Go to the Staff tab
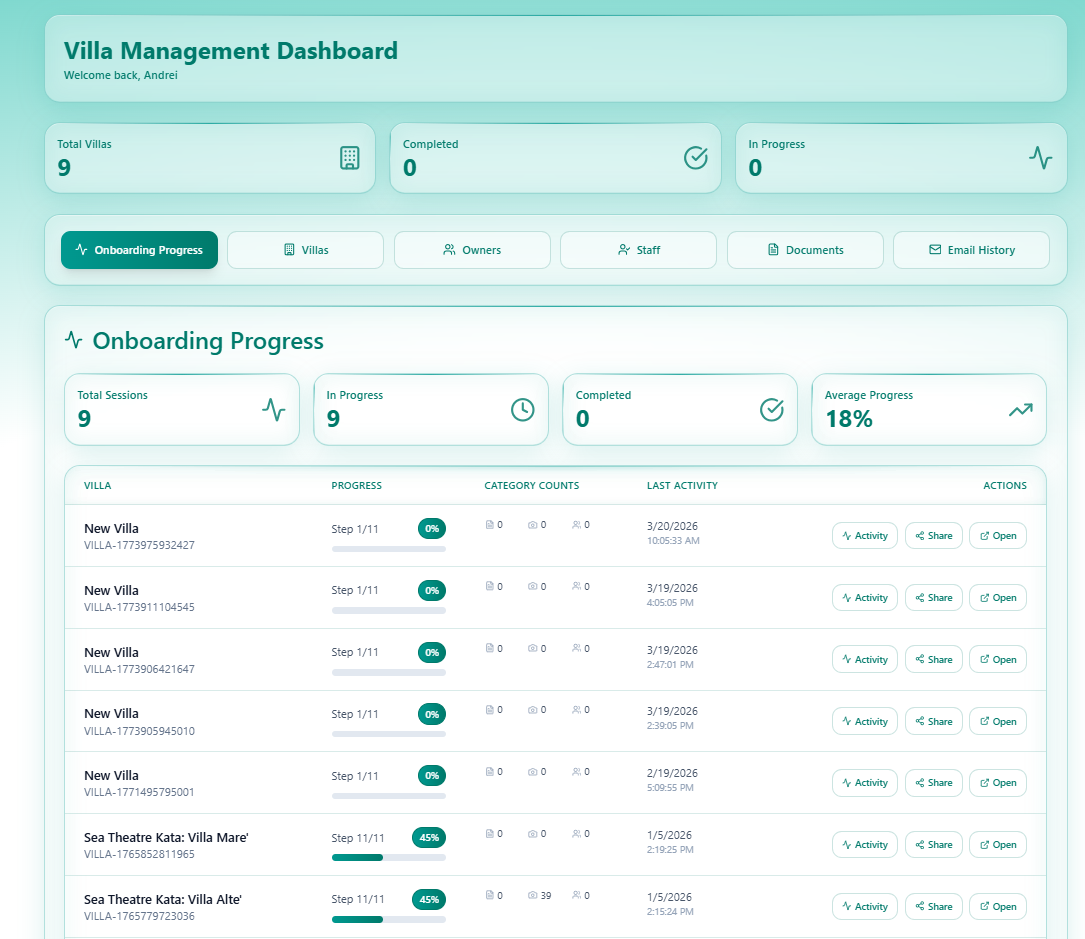The width and height of the screenshot is (1085, 939). pyautogui.click(x=638, y=250)
